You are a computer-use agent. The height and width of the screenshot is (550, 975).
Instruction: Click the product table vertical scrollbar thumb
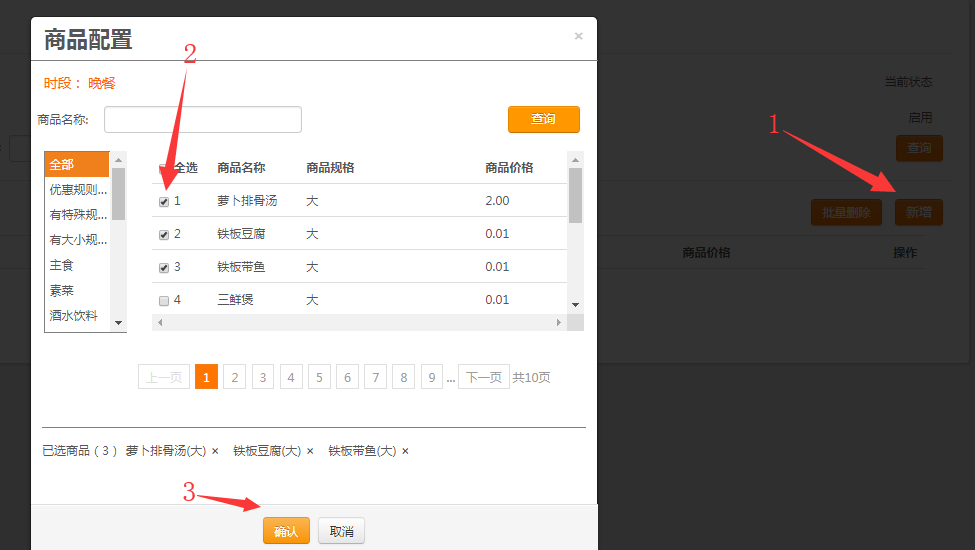[x=575, y=195]
